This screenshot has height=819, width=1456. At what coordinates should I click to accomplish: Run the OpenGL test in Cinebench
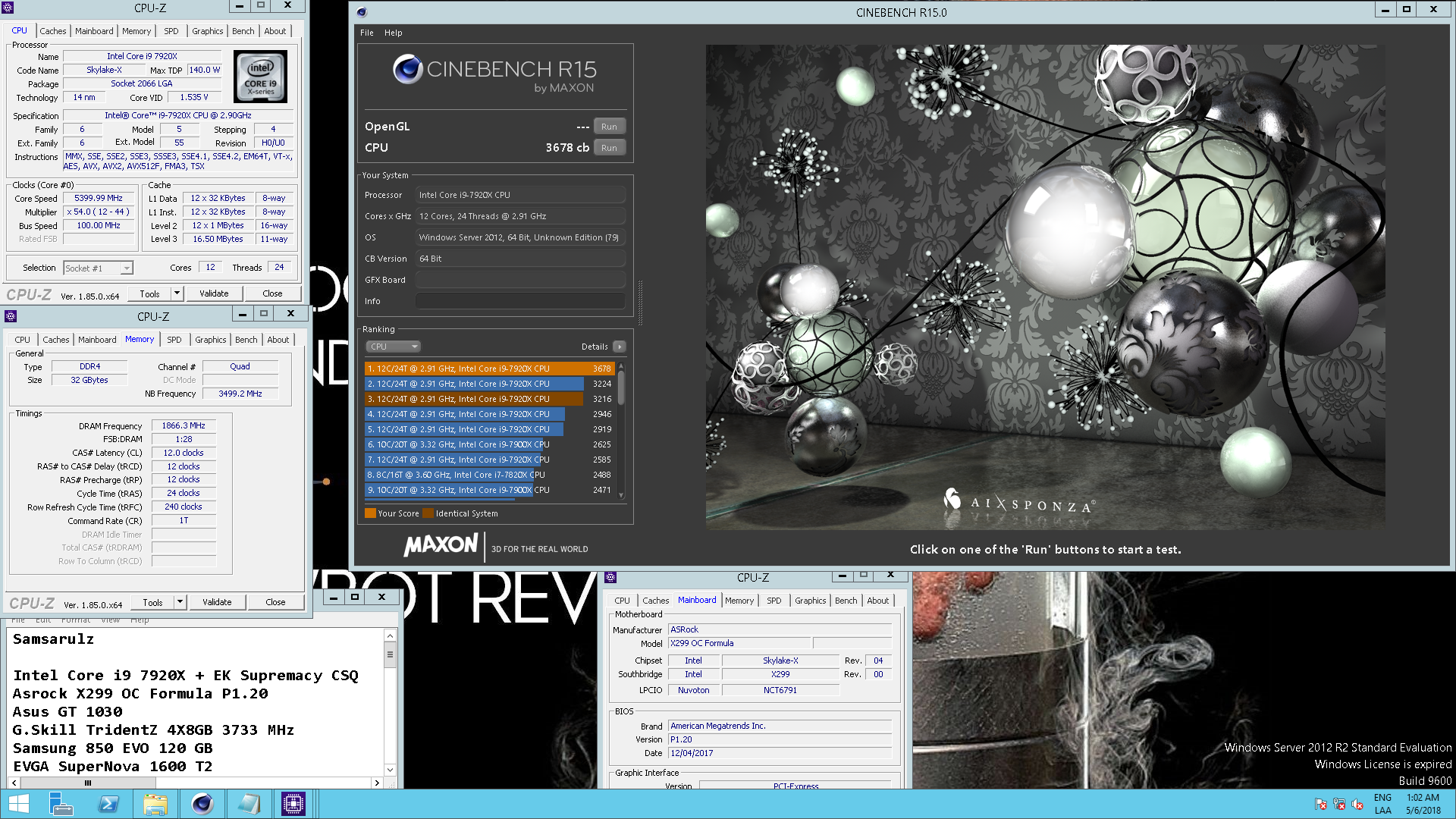click(609, 127)
